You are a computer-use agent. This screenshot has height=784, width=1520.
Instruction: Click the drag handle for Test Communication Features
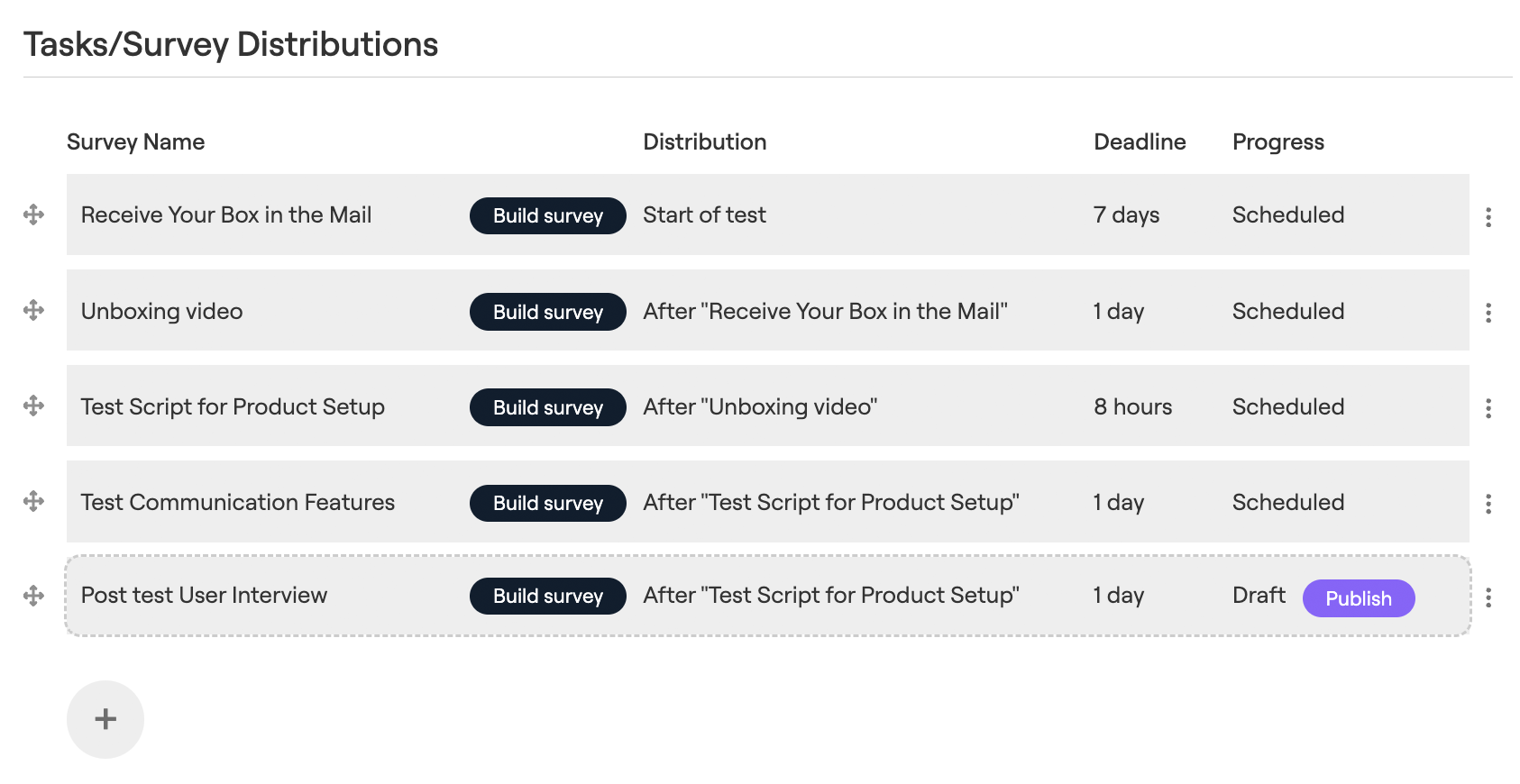pyautogui.click(x=33, y=503)
